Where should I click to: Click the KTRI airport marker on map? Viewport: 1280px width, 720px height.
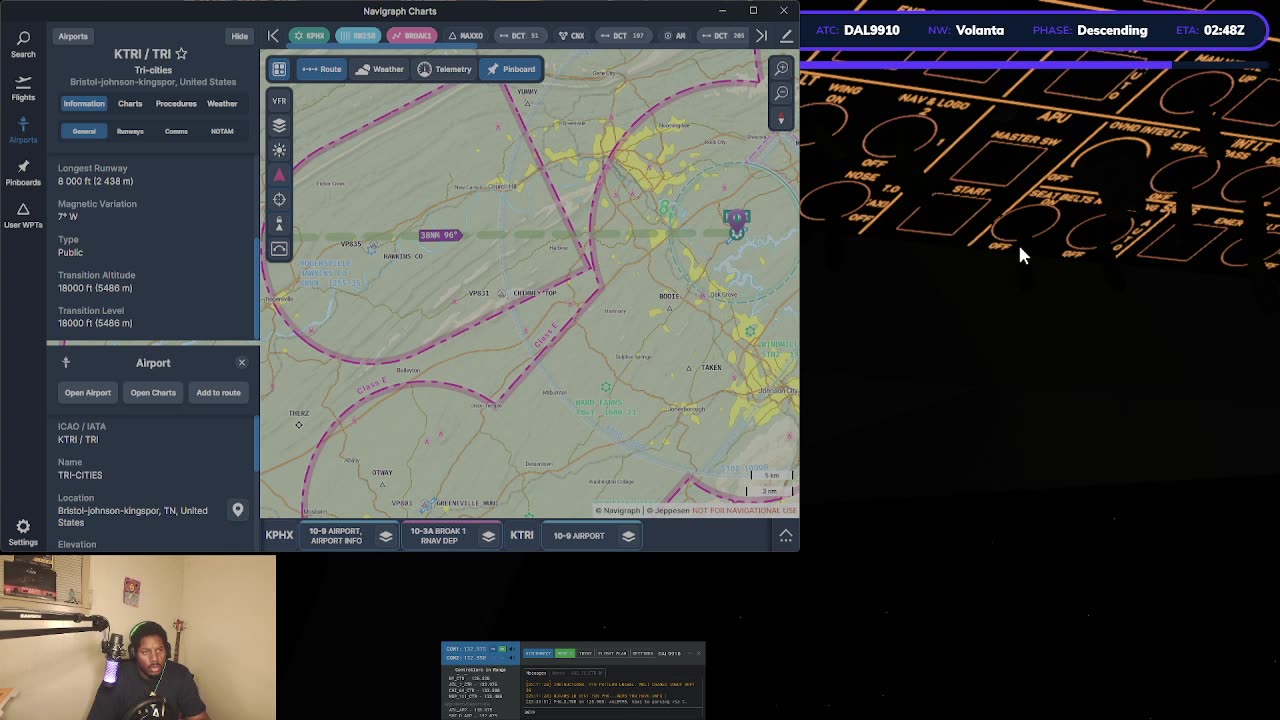[x=737, y=222]
